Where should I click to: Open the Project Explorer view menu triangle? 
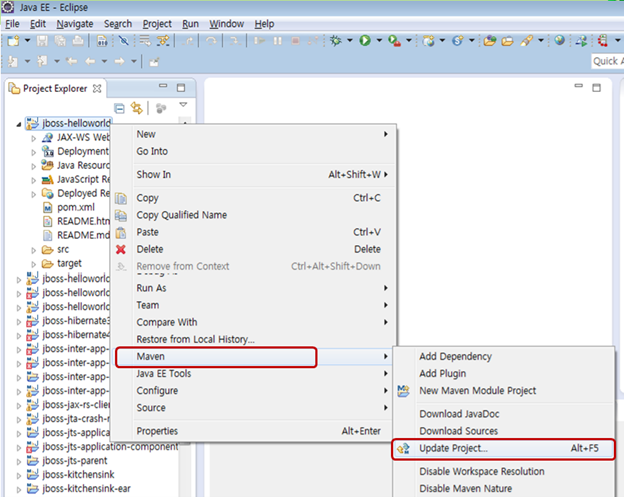point(183,104)
